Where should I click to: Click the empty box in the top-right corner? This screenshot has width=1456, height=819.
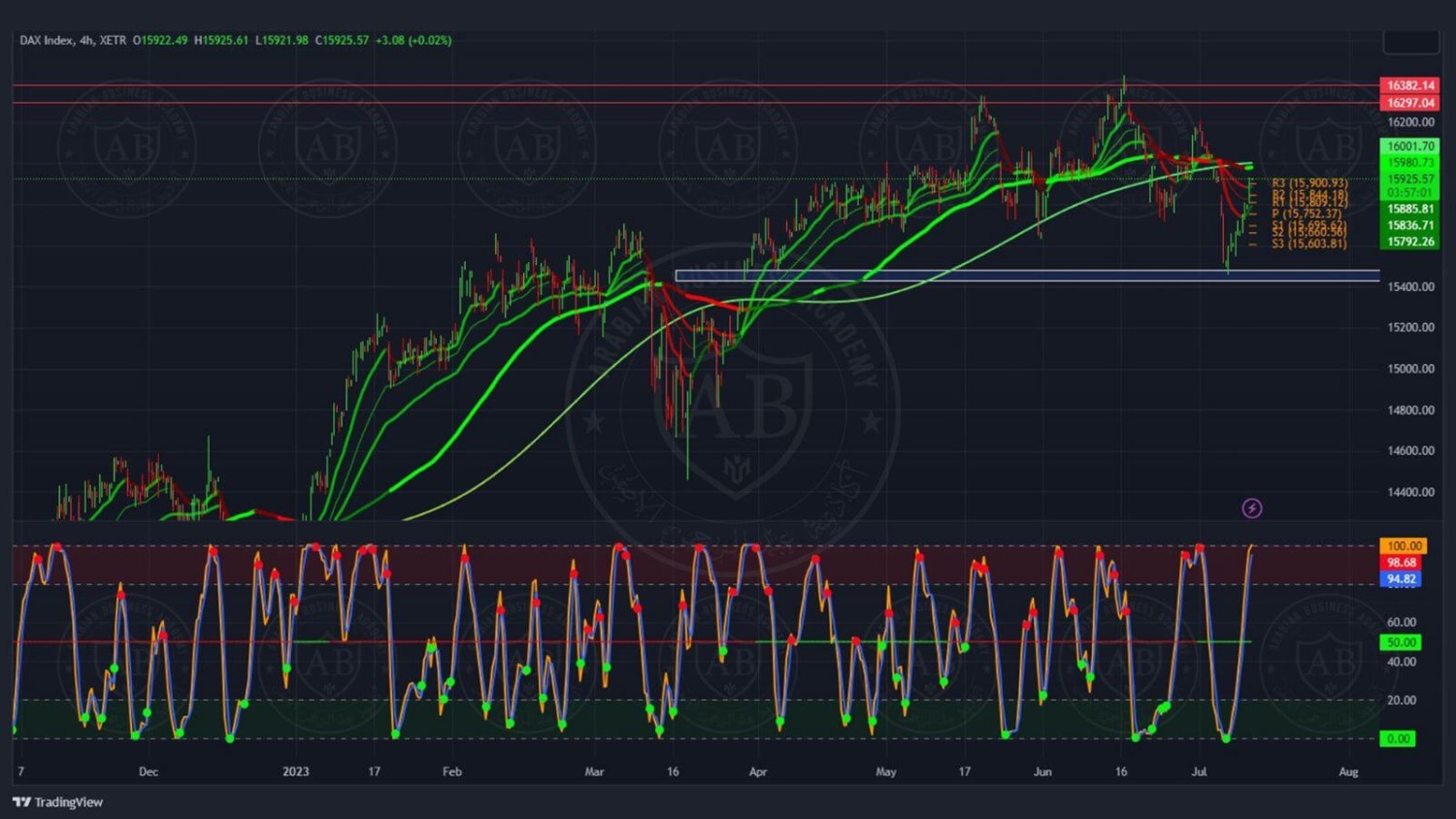tap(1410, 42)
